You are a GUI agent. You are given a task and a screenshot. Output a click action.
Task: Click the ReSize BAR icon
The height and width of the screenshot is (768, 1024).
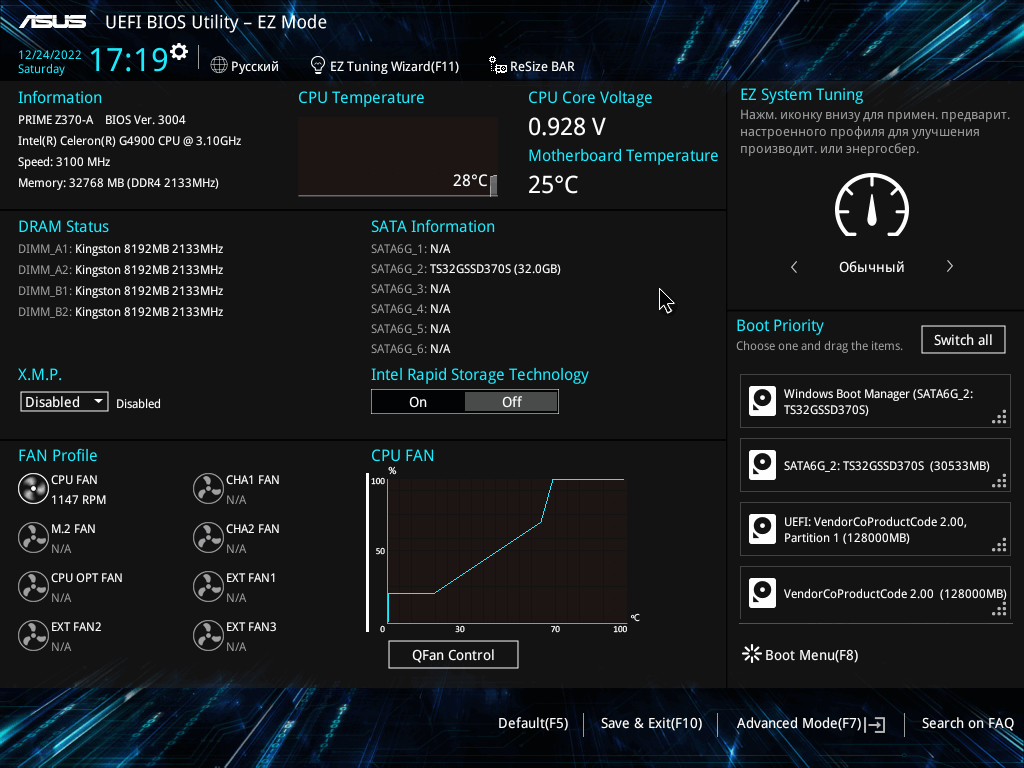498,65
